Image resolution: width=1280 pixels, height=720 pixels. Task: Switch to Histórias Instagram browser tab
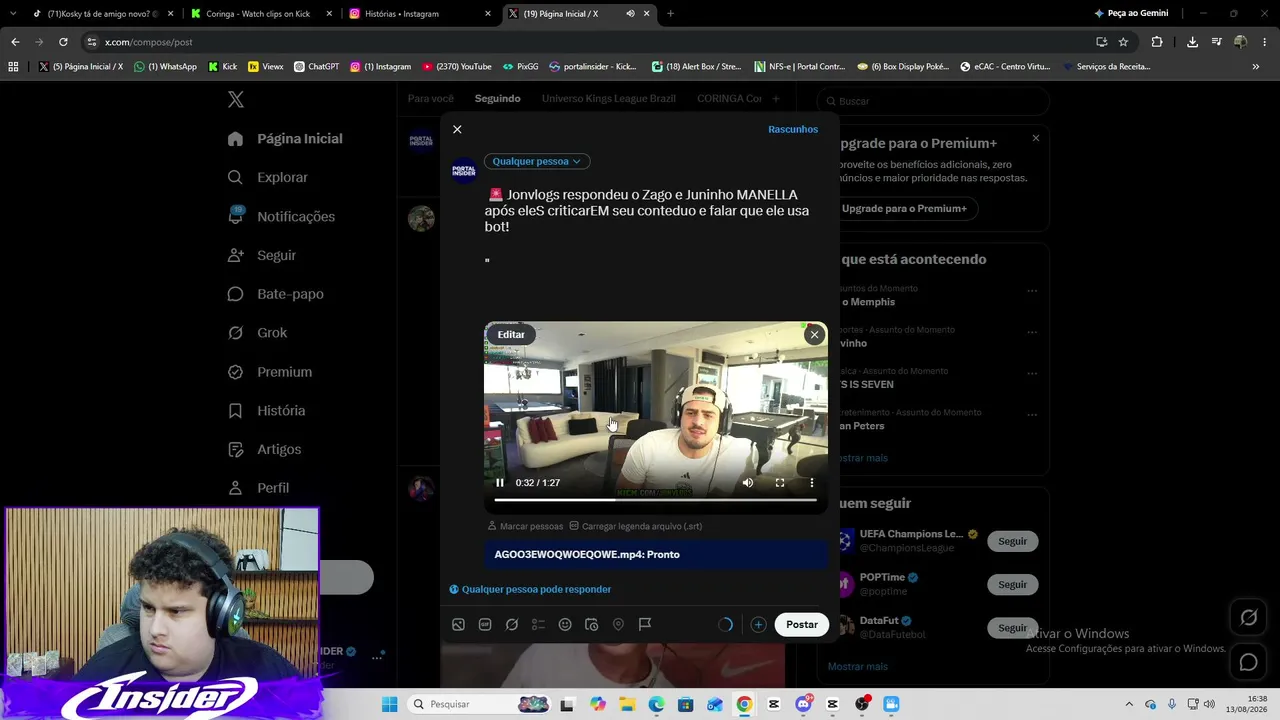419,14
